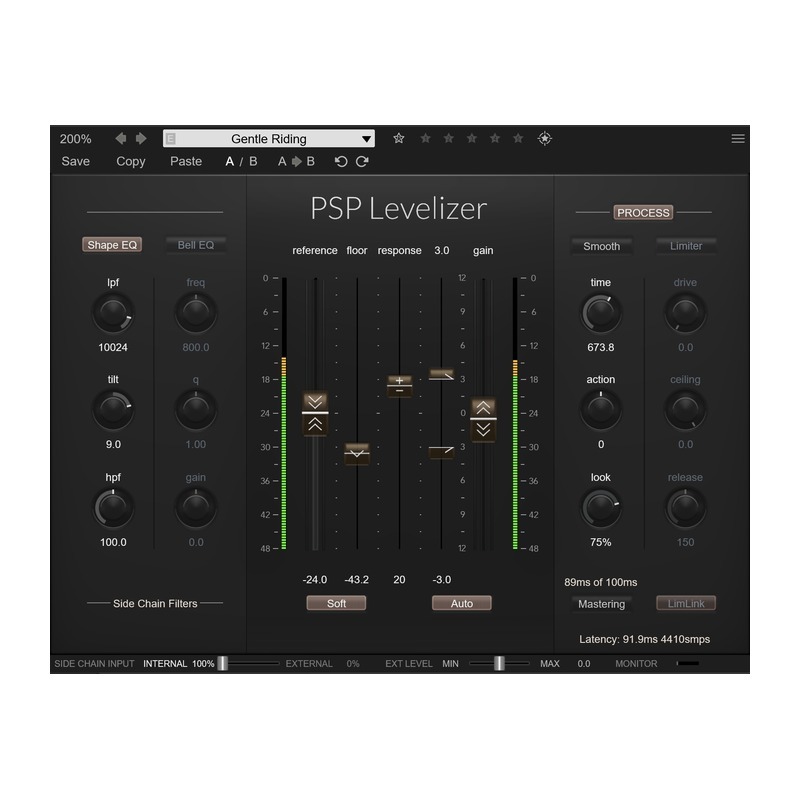Viewport: 800px width, 800px height.
Task: Click the 200% zoom setting
Action: [x=76, y=139]
